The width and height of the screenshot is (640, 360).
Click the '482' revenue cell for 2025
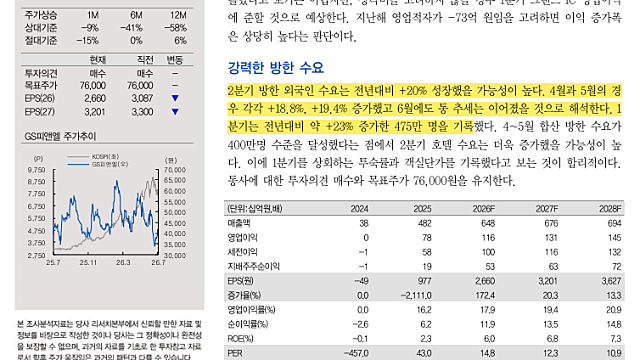tap(424, 223)
